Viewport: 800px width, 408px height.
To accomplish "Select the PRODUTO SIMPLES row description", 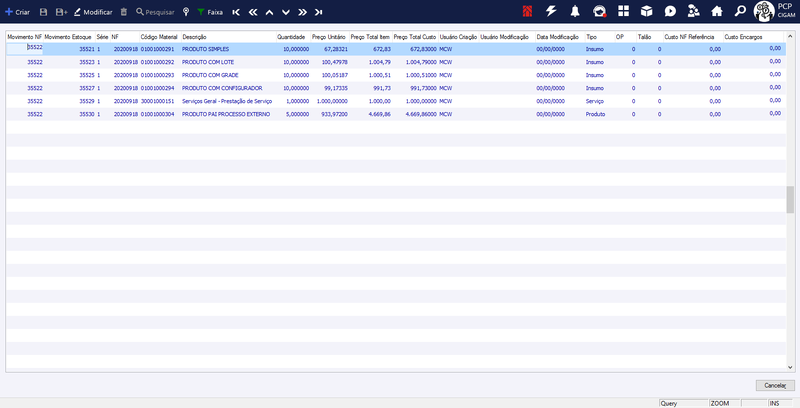I will click(x=205, y=49).
